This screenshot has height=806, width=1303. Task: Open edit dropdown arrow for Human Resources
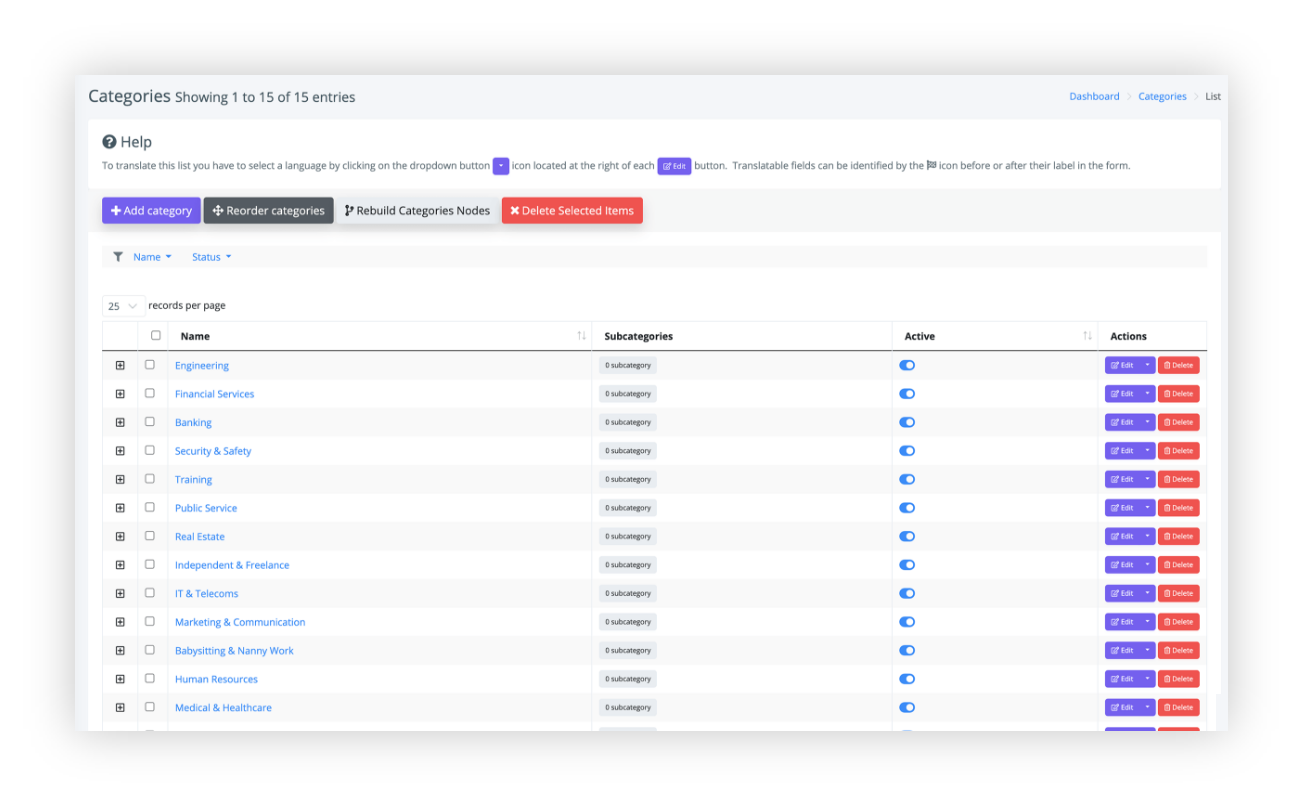pos(1147,679)
